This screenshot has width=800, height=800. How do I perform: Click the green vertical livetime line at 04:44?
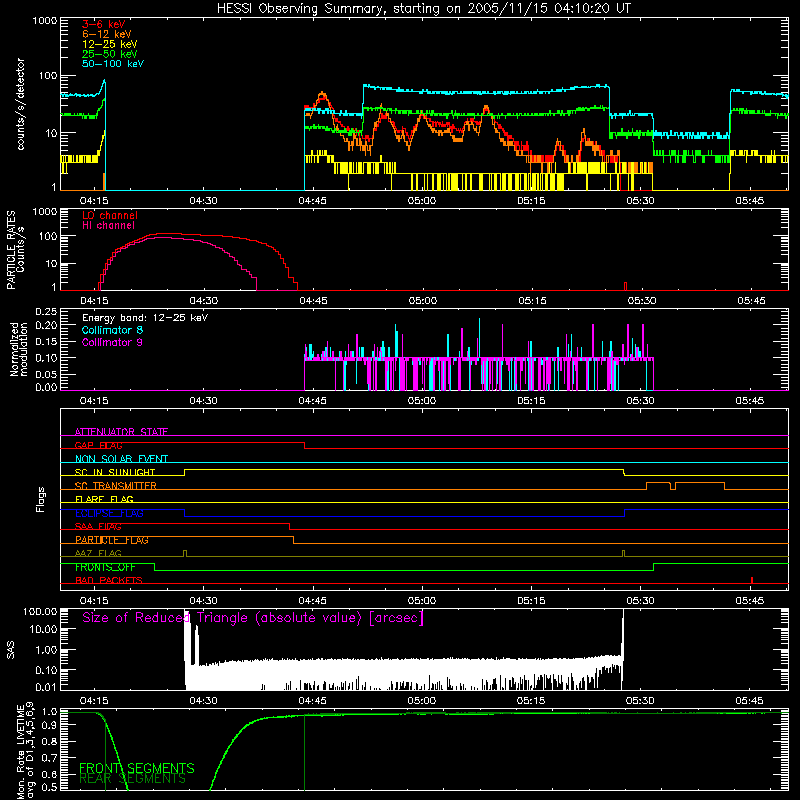(305, 753)
